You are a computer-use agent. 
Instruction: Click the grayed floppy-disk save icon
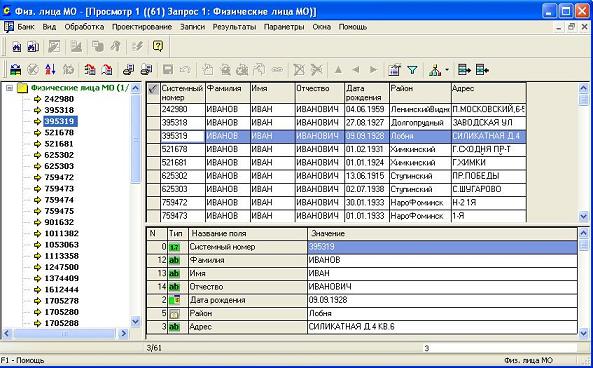168,70
